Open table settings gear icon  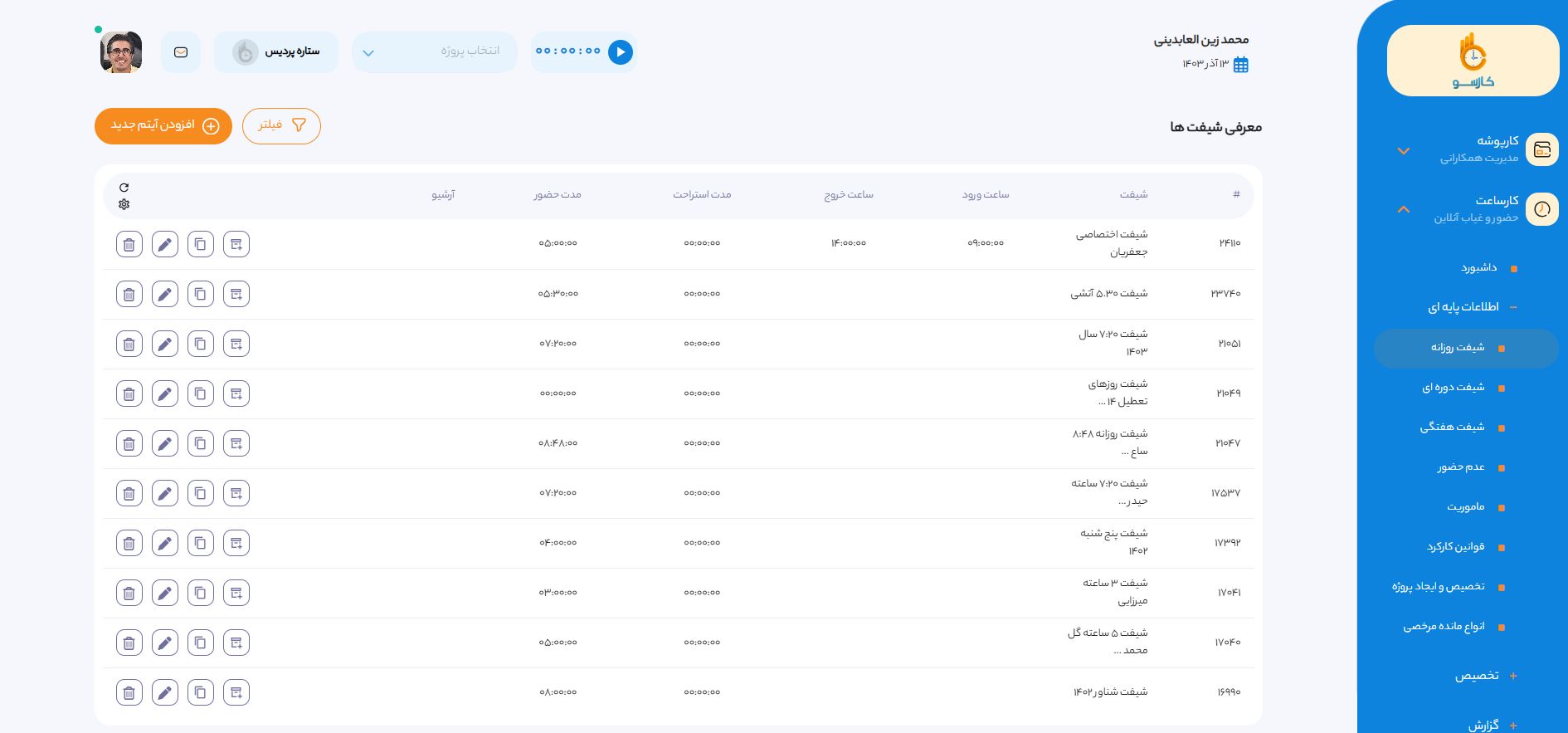tap(124, 204)
